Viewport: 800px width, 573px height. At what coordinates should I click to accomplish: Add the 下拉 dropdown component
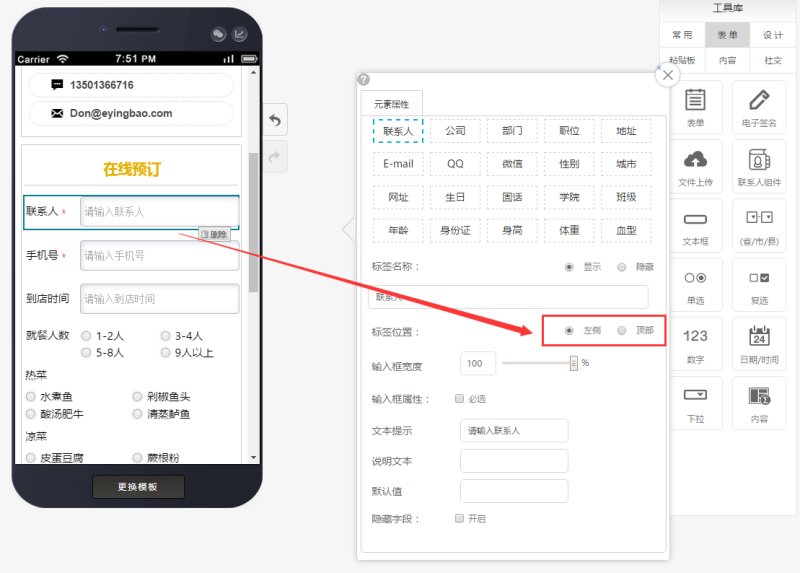[x=695, y=403]
